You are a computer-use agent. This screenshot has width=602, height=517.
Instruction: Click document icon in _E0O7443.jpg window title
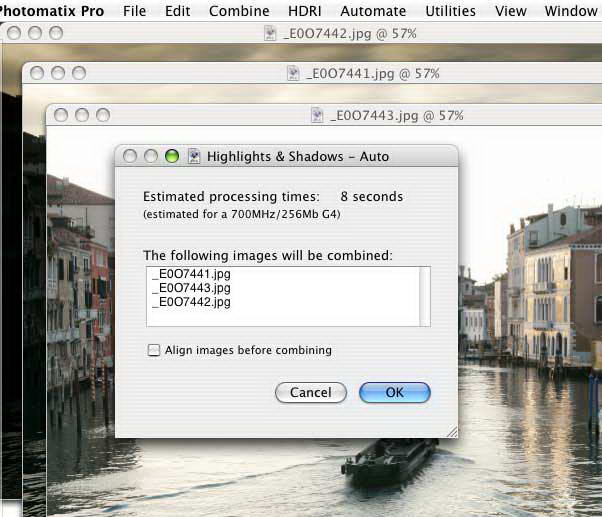[x=317, y=115]
